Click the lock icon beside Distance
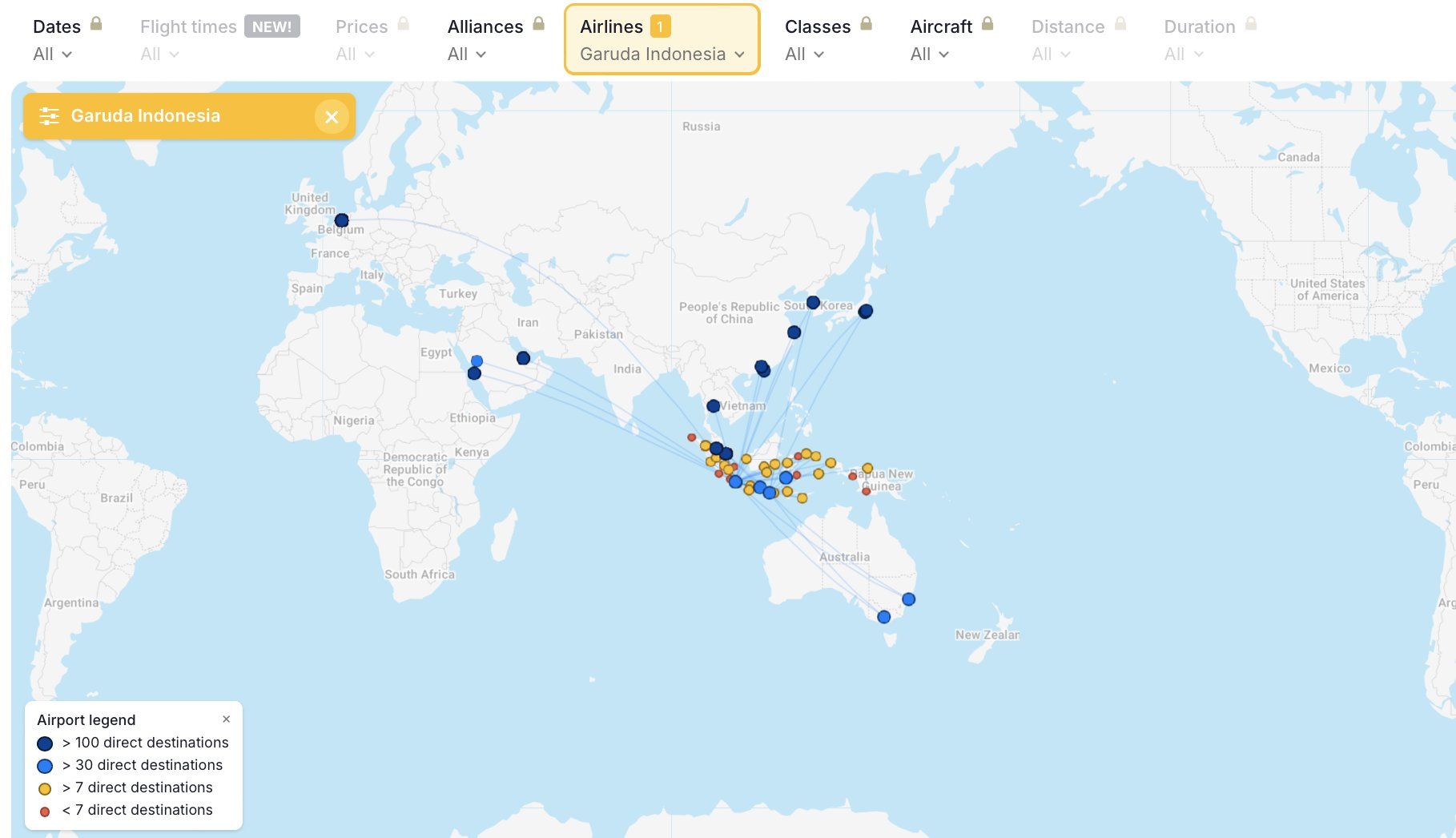Screen dimensions: 1456x838 (x=1120, y=23)
